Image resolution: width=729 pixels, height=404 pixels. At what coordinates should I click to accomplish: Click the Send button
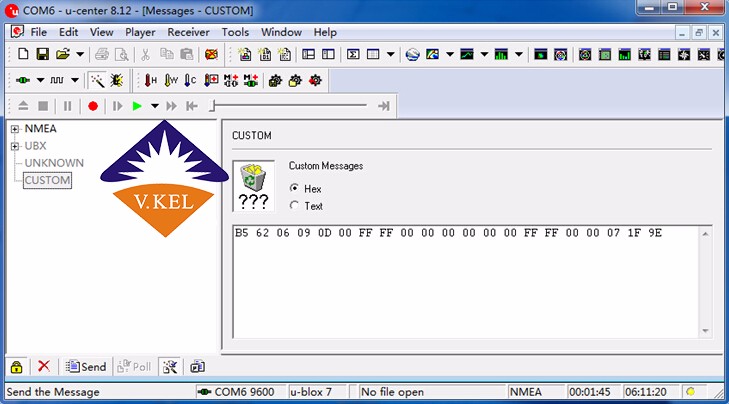[85, 366]
